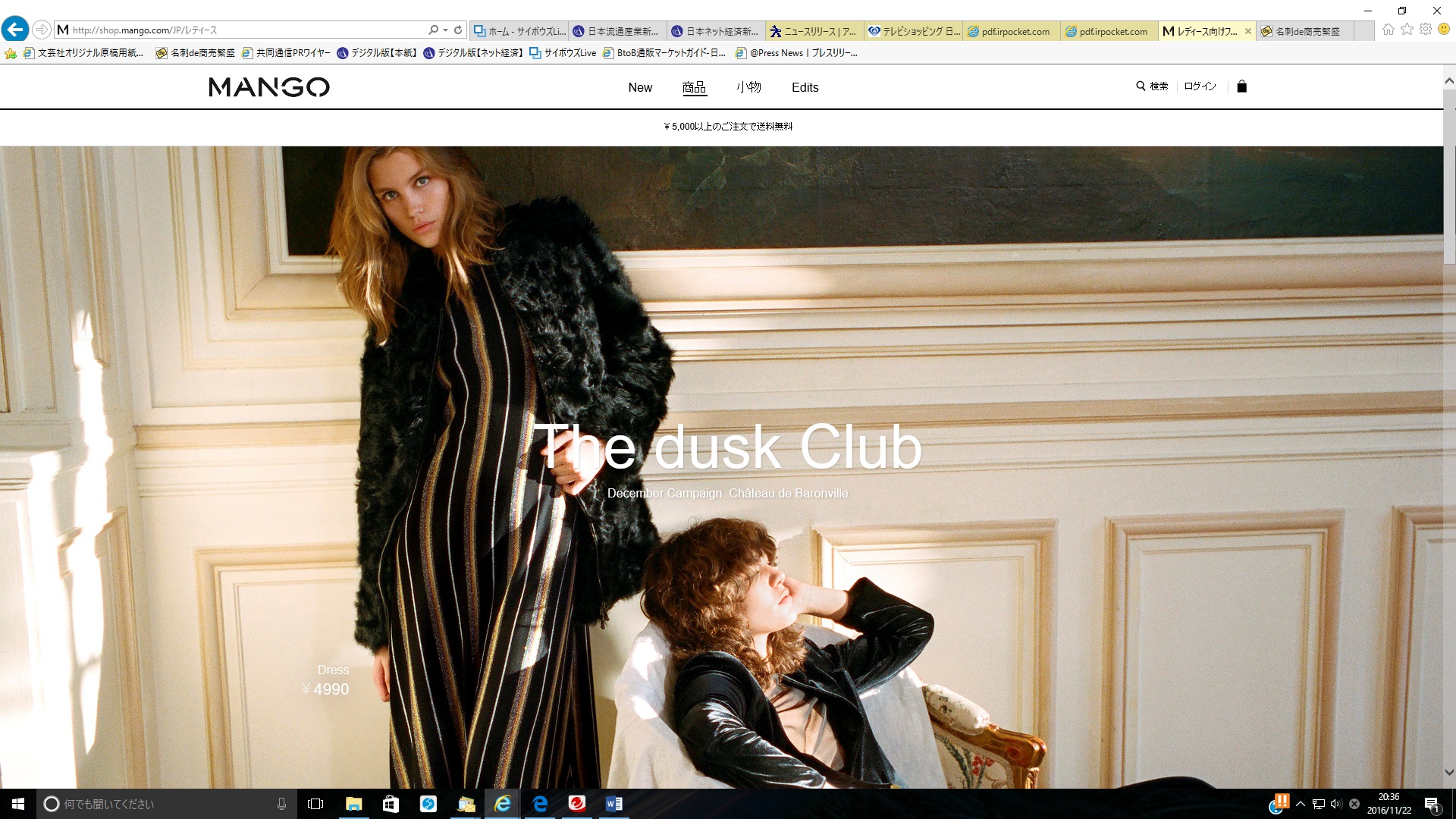
Task: Open the 商品 menu
Action: (x=694, y=87)
